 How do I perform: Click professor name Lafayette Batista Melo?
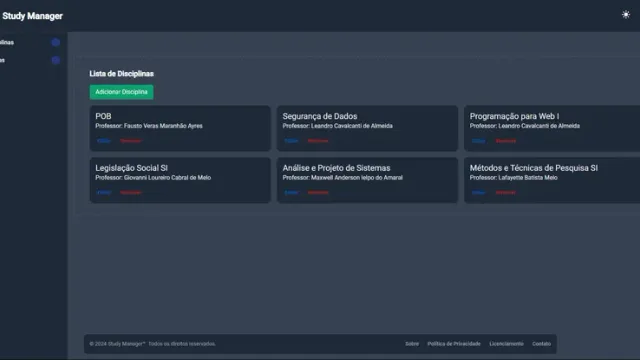528,178
